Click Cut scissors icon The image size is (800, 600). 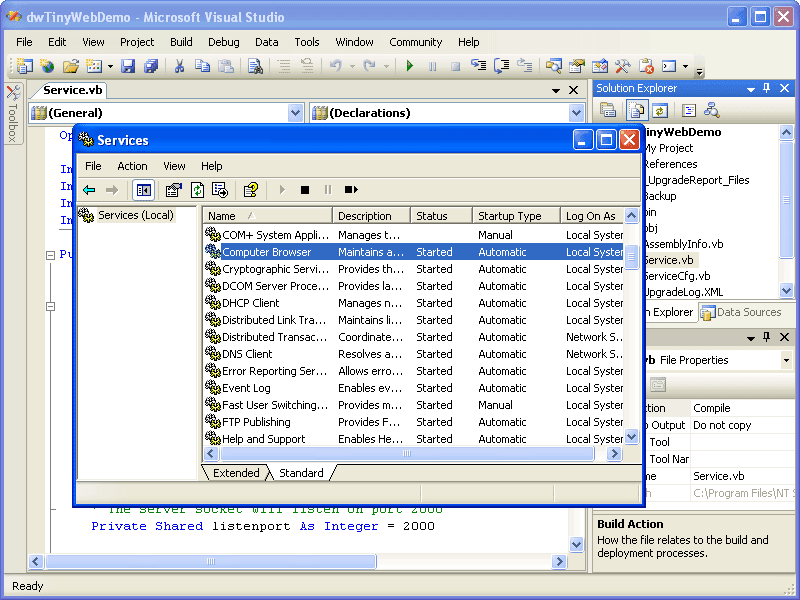coord(179,65)
